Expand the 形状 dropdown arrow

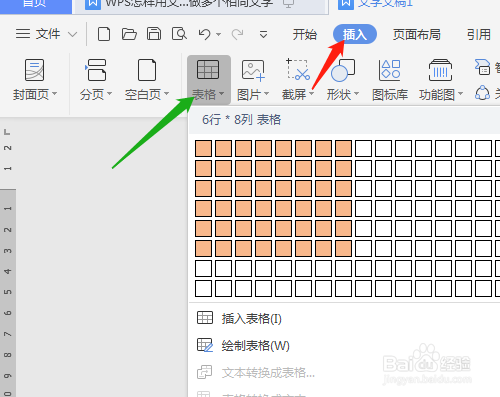[x=356, y=94]
